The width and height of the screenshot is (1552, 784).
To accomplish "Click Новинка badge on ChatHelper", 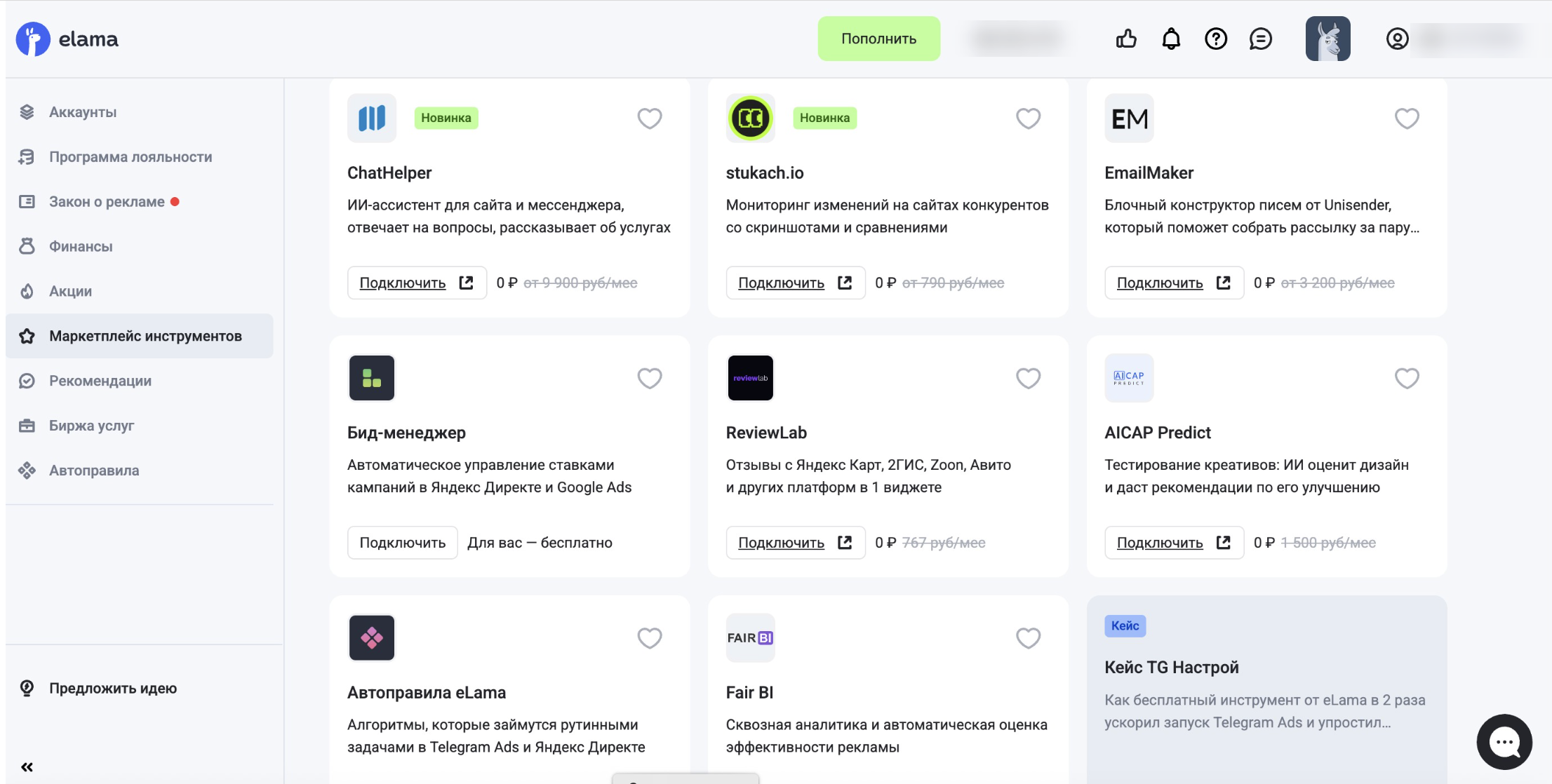I will tap(446, 118).
